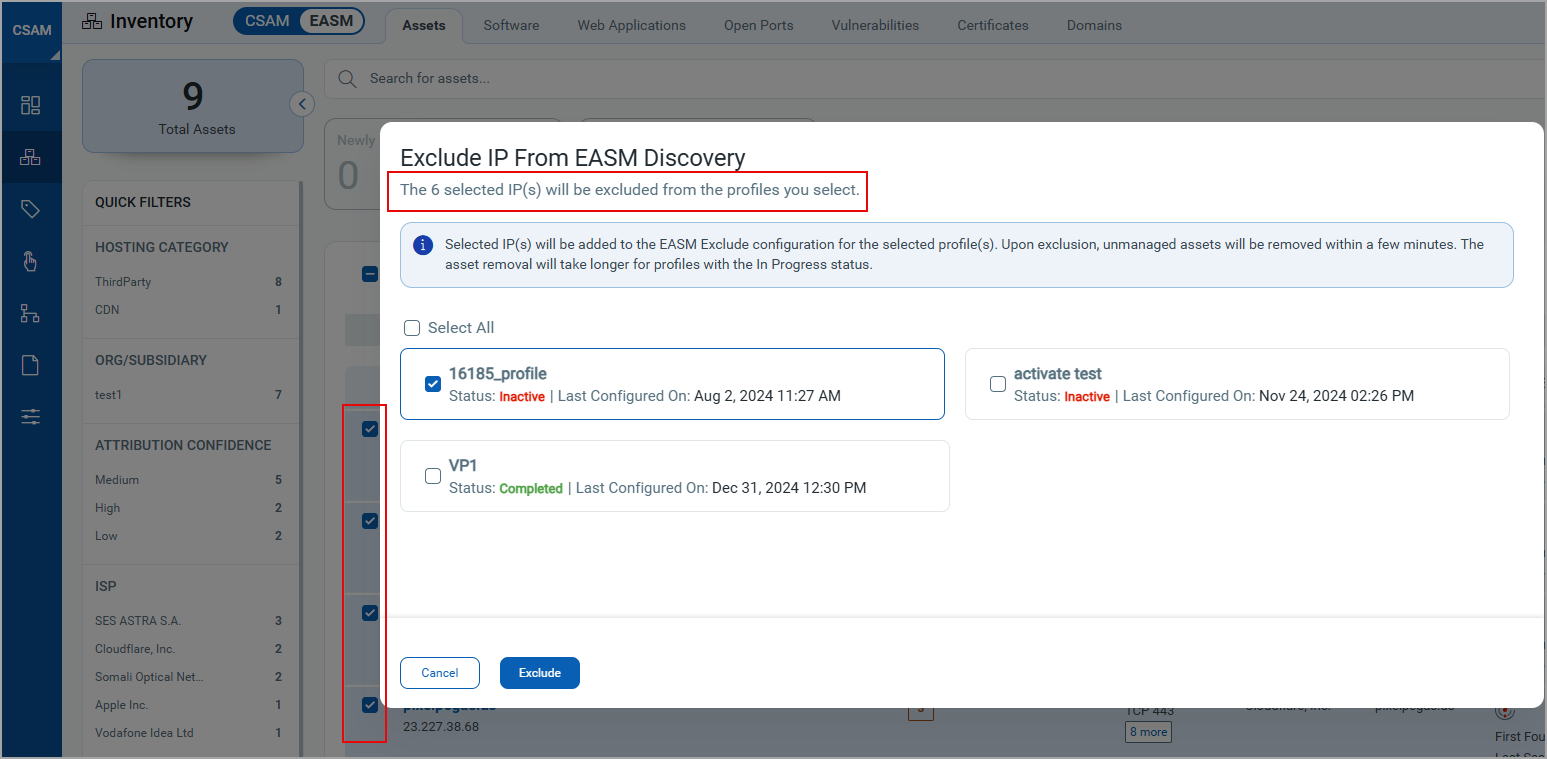This screenshot has width=1547, height=759.
Task: Collapse the Total Assets panel via chevron
Action: pyautogui.click(x=303, y=103)
